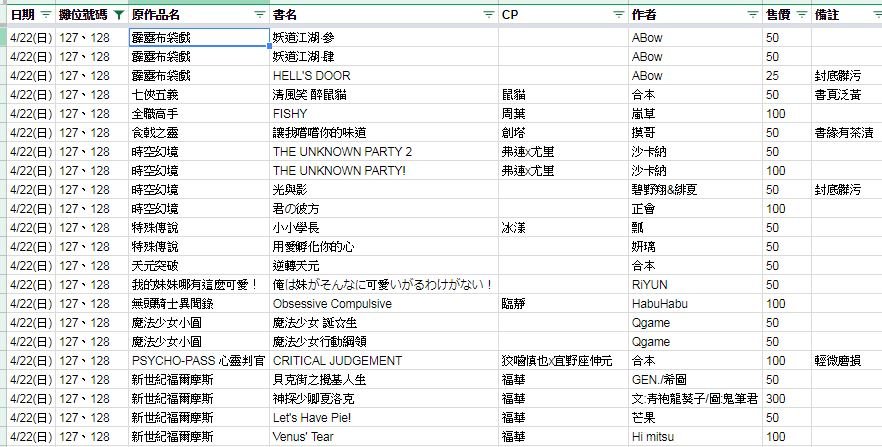Viewport: 882px width, 447px height.
Task: Open the filter for the 原作品名 column
Action: pos(259,15)
